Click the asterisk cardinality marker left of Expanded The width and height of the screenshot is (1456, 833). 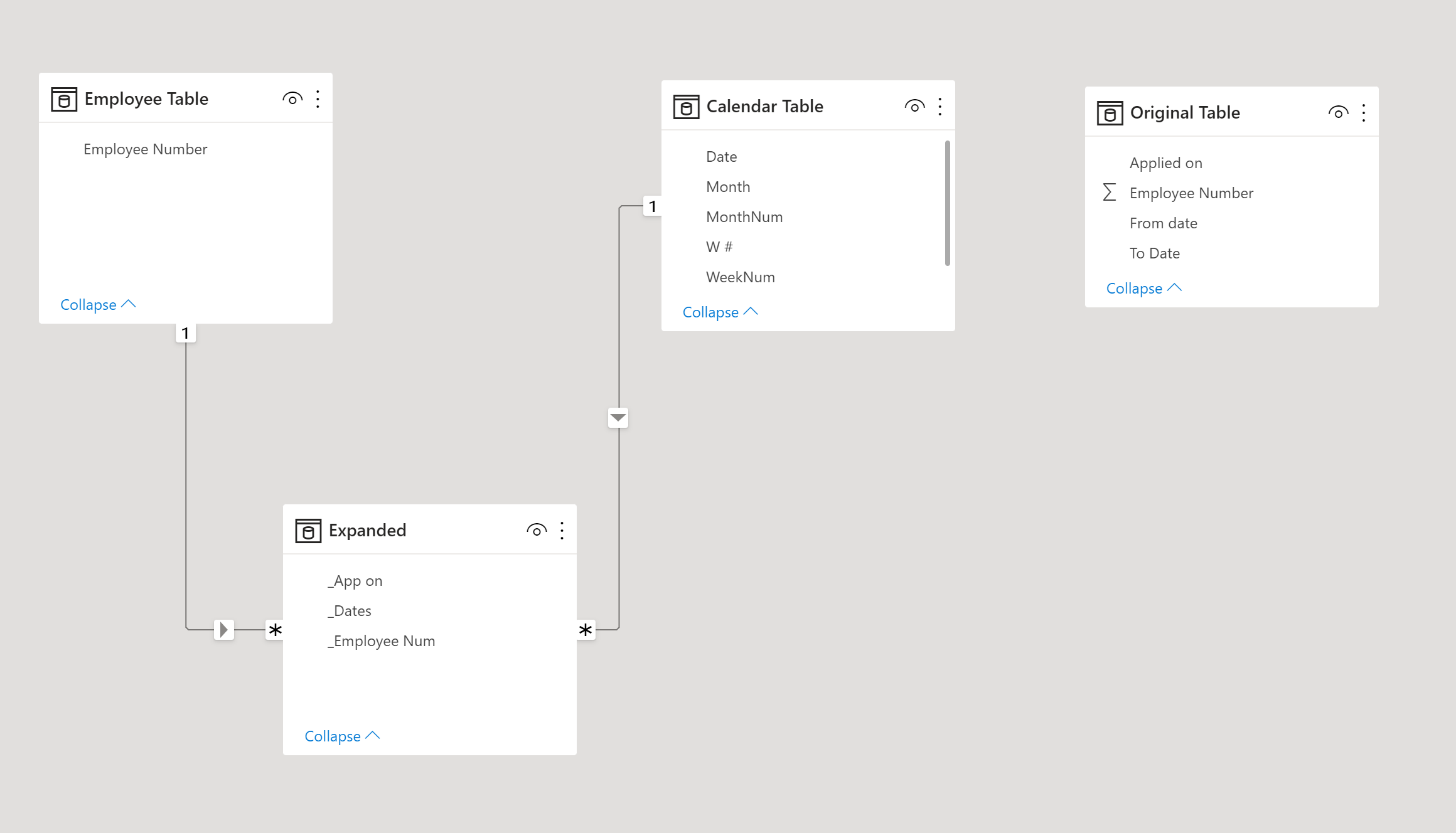[x=275, y=630]
